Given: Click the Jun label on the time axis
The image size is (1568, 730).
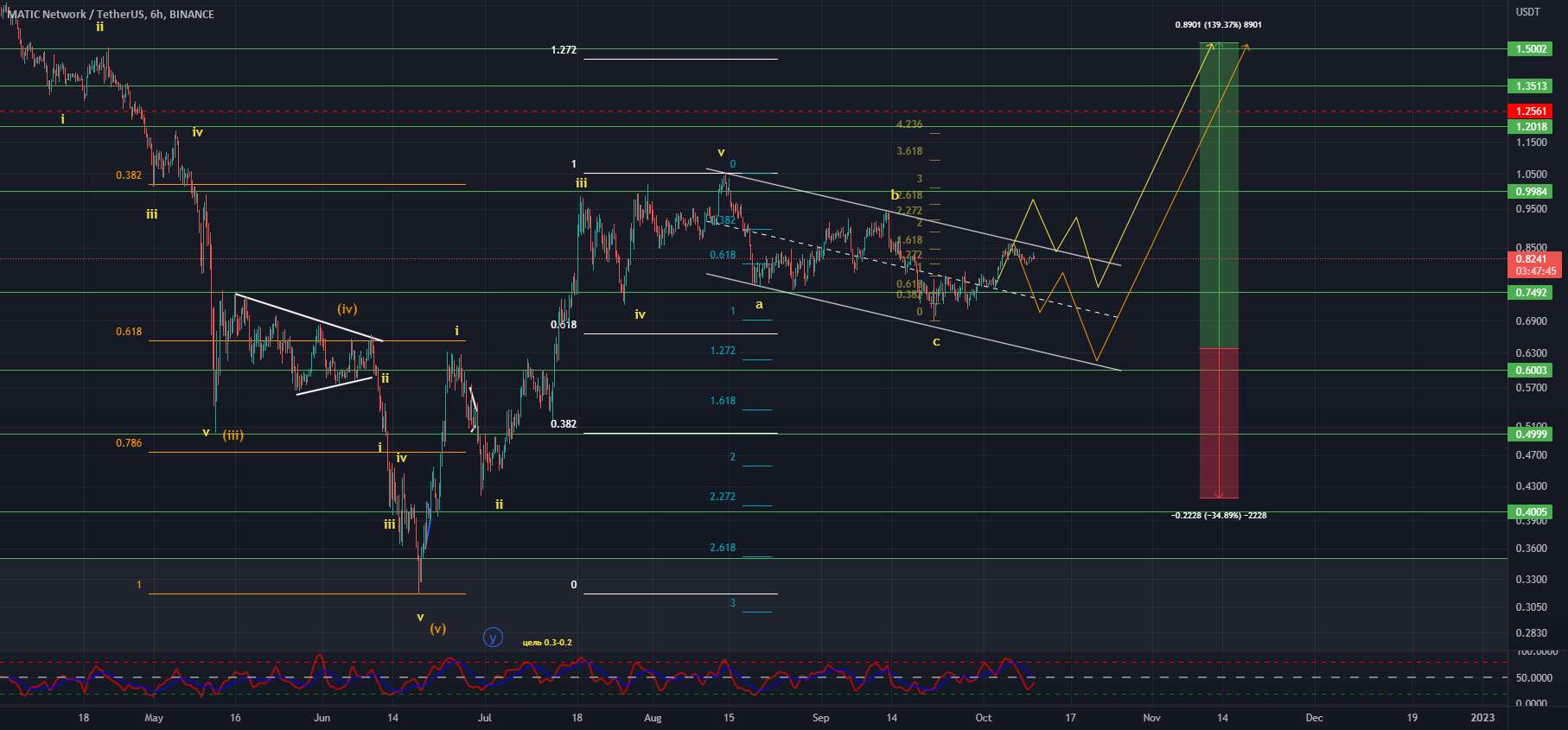Looking at the screenshot, I should tap(322, 718).
